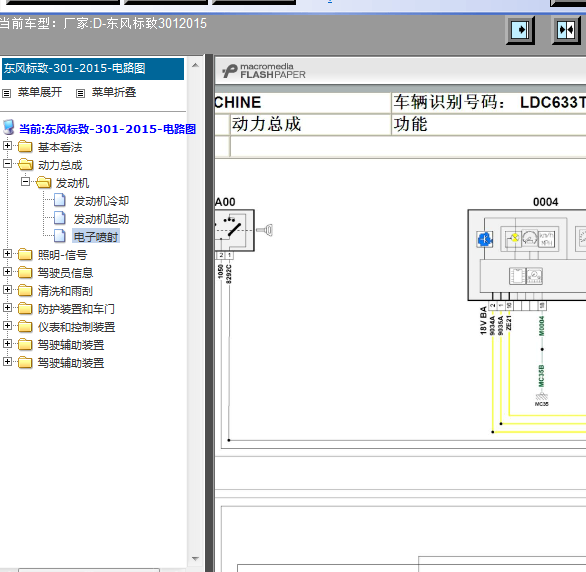The height and width of the screenshot is (572, 586).
Task: Select the 发动机起动 tree item
Action: point(101,219)
